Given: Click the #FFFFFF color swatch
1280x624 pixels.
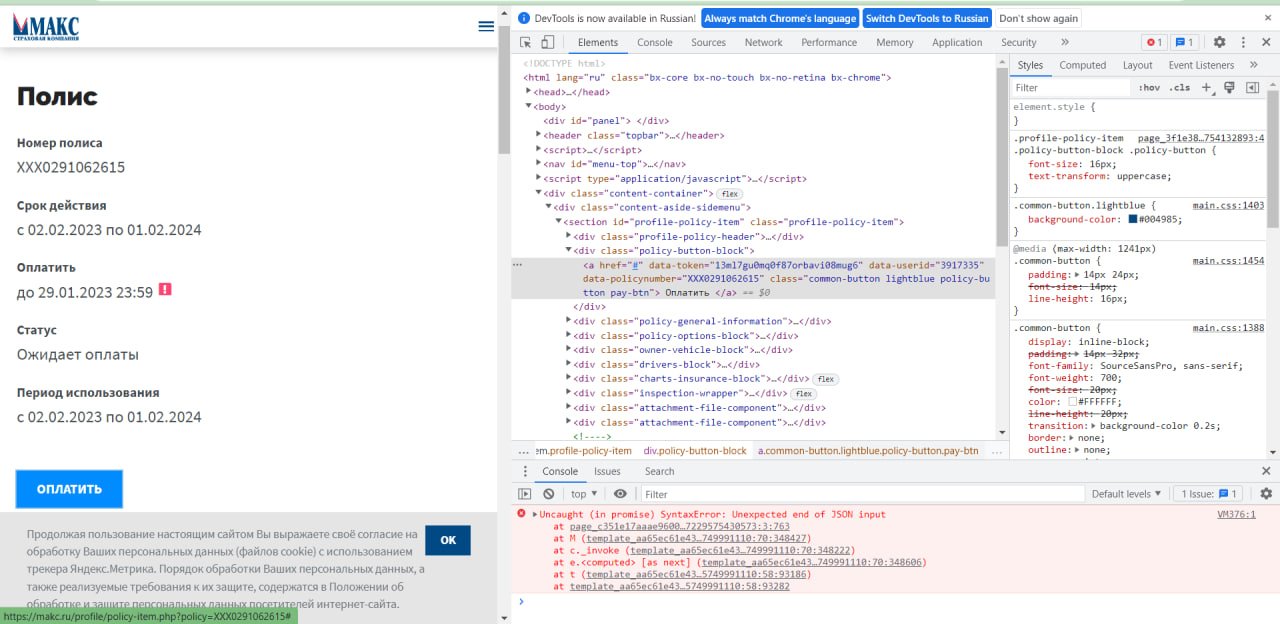Looking at the screenshot, I should click(1072, 401).
